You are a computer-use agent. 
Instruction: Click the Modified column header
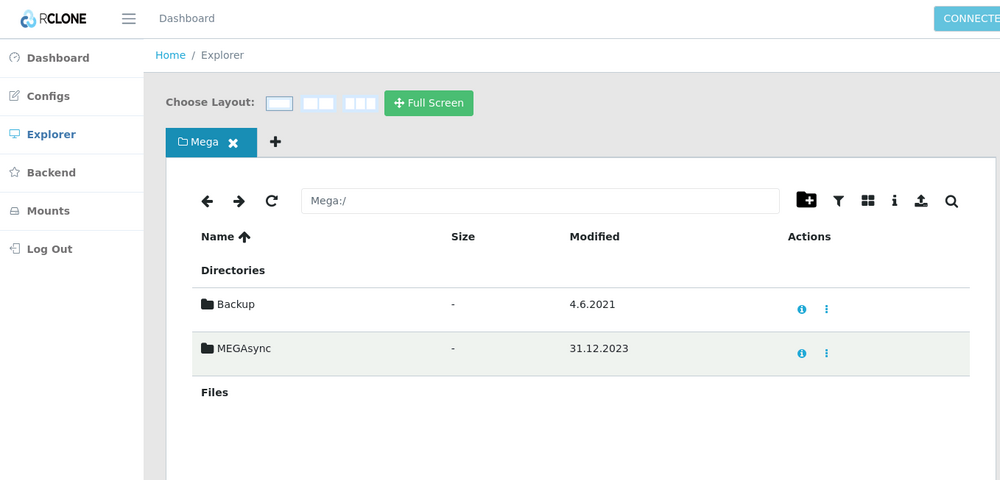click(594, 236)
